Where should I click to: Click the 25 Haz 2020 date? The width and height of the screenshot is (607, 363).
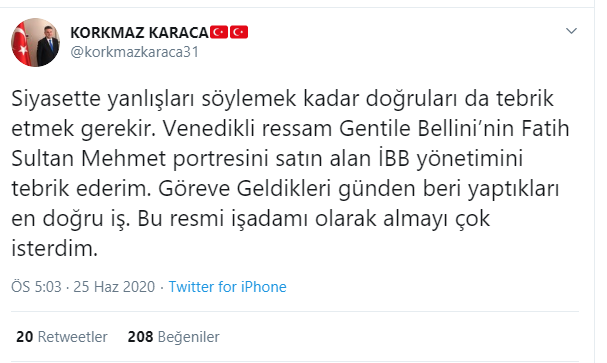(114, 287)
